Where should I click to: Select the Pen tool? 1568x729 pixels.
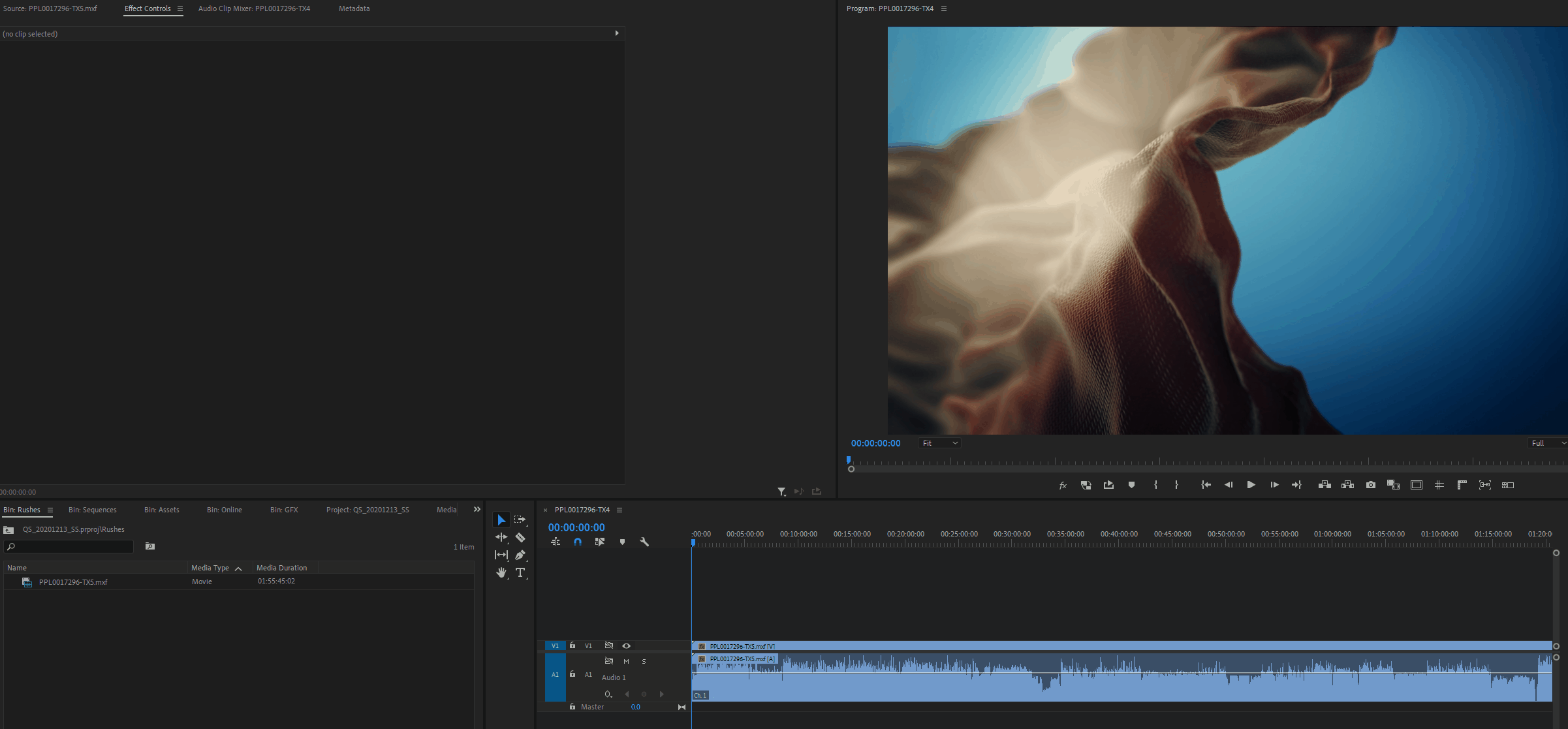click(520, 555)
